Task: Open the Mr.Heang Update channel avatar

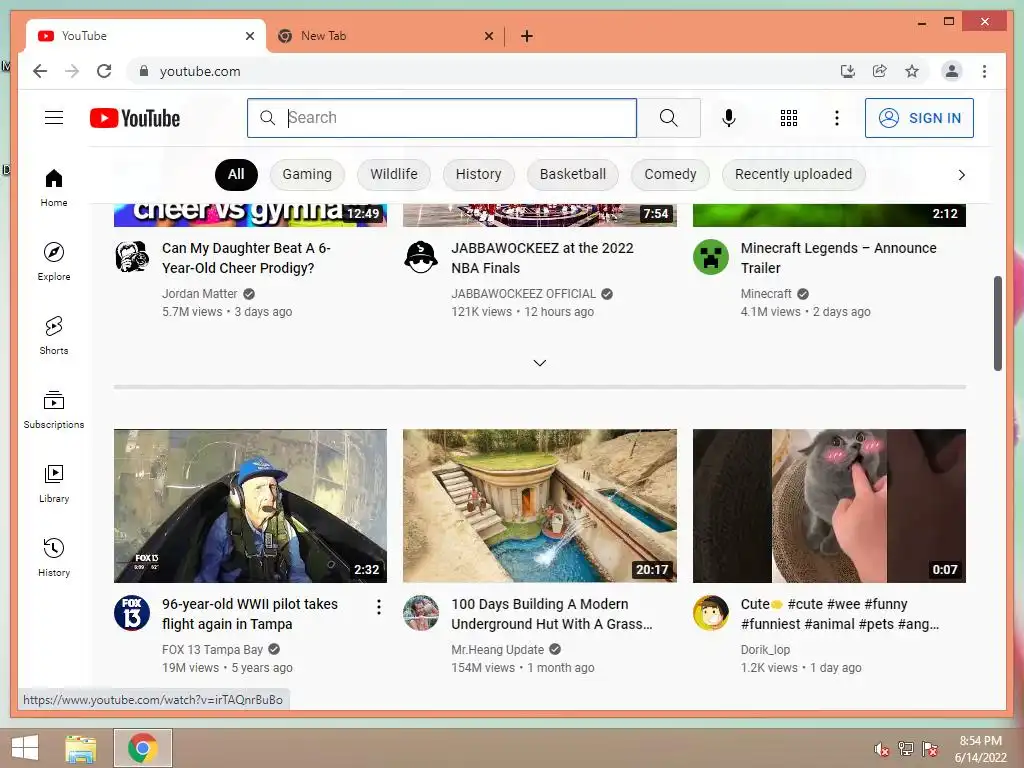Action: click(x=421, y=613)
